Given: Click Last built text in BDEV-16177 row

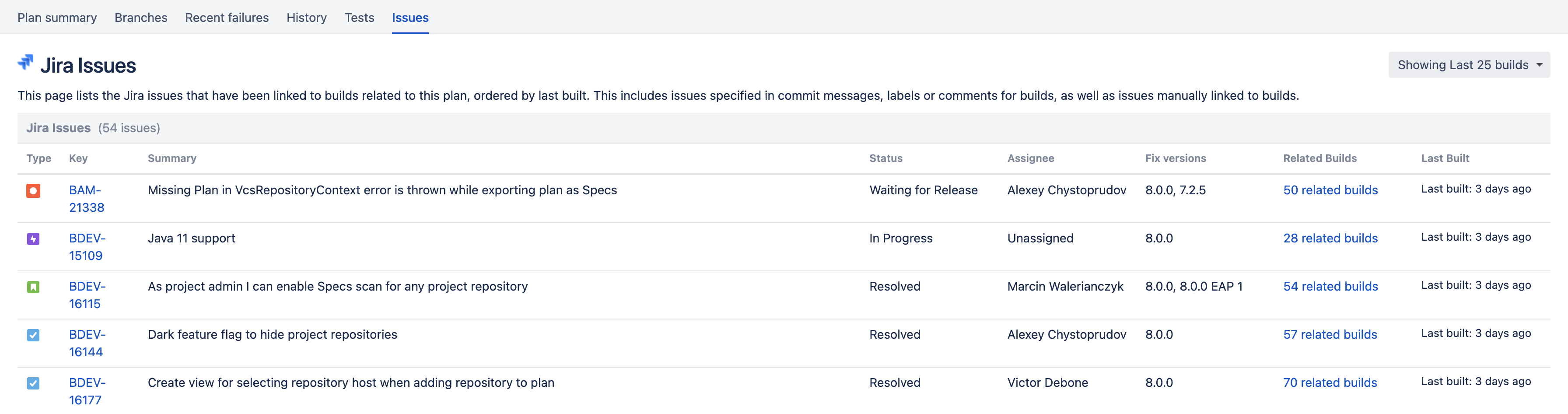Looking at the screenshot, I should coord(1476,381).
